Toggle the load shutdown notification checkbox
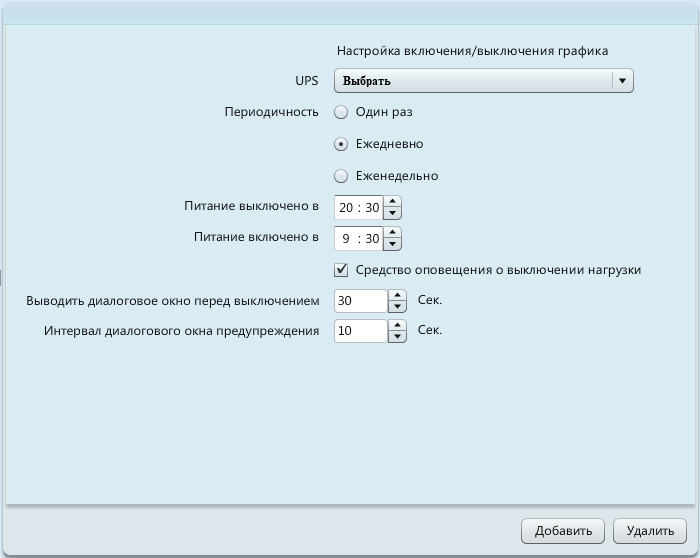 tap(341, 269)
